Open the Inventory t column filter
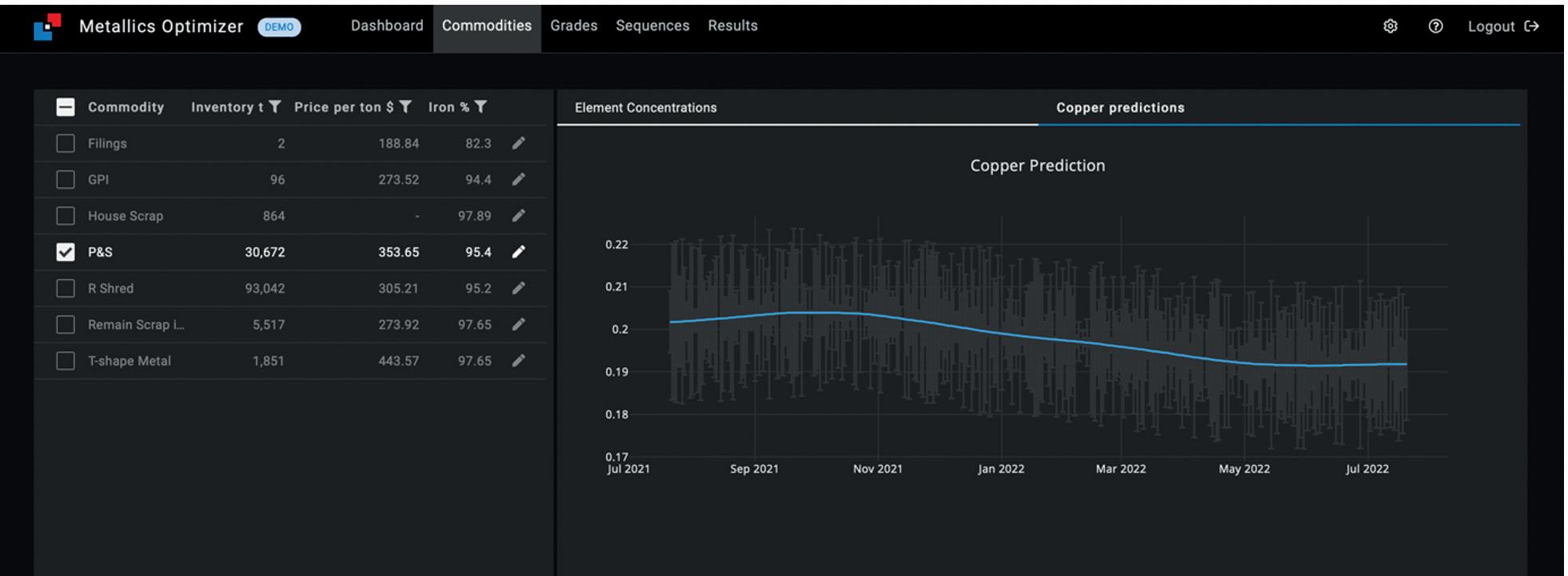The width and height of the screenshot is (1568, 576). pyautogui.click(x=274, y=106)
